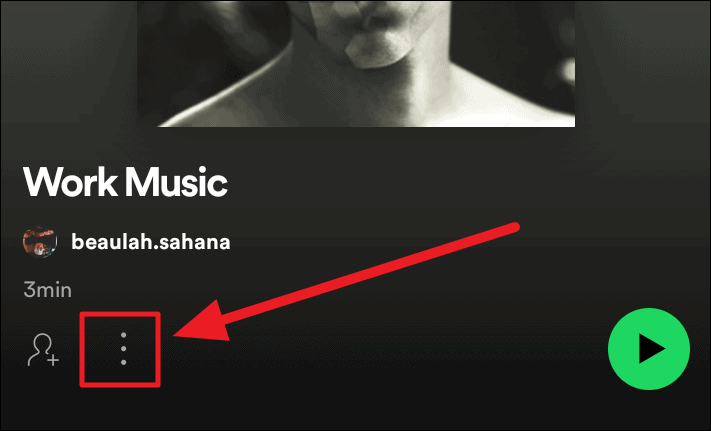
Task: Select the round profile picture next to the username
Action: [40, 241]
